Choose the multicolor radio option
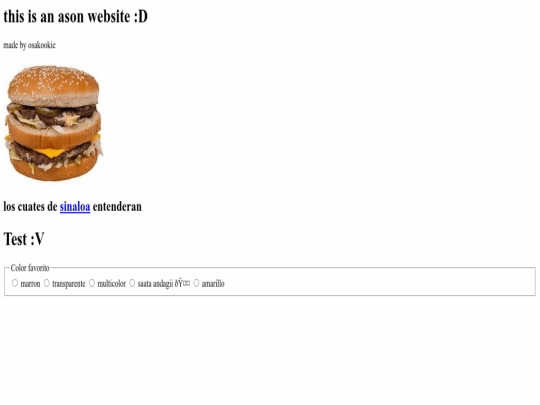Image resolution: width=540 pixels, height=405 pixels. 92,283
